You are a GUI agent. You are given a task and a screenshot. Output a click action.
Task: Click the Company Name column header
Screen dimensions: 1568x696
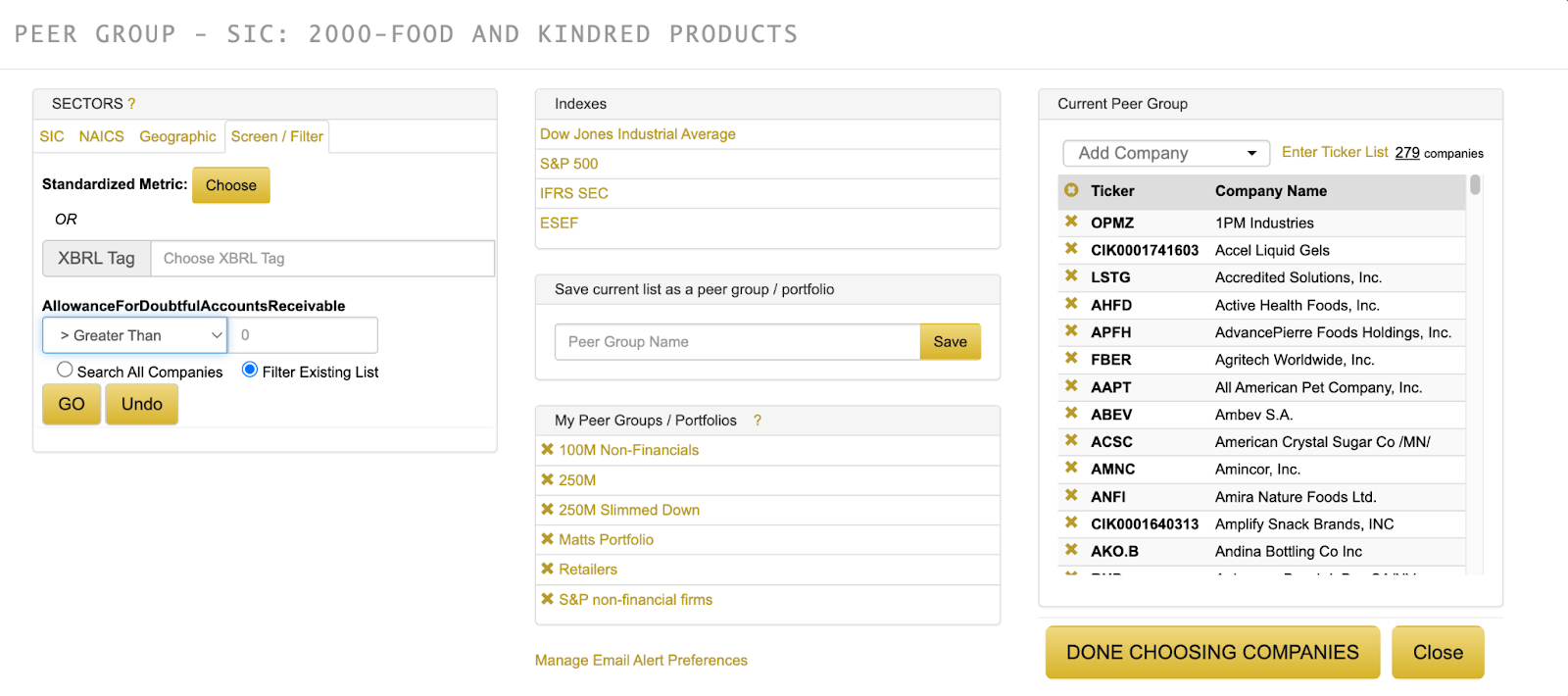click(1271, 191)
